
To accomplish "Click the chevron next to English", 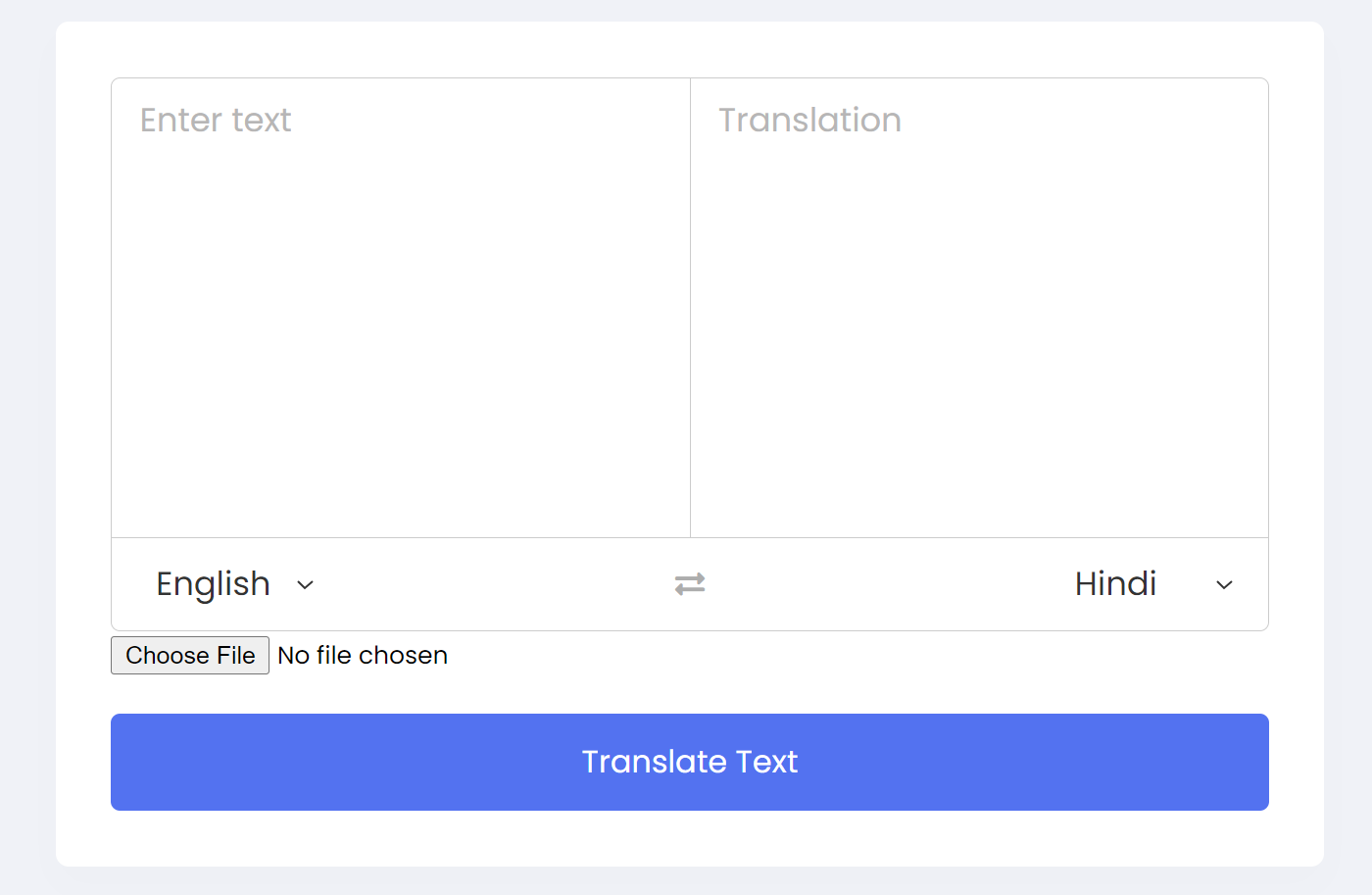I will (305, 585).
